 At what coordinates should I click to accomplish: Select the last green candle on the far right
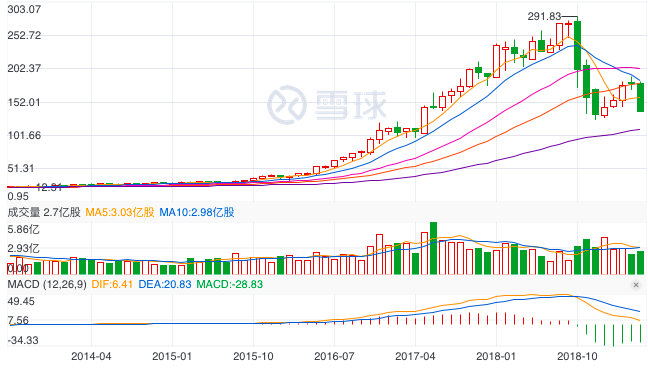pyautogui.click(x=641, y=97)
